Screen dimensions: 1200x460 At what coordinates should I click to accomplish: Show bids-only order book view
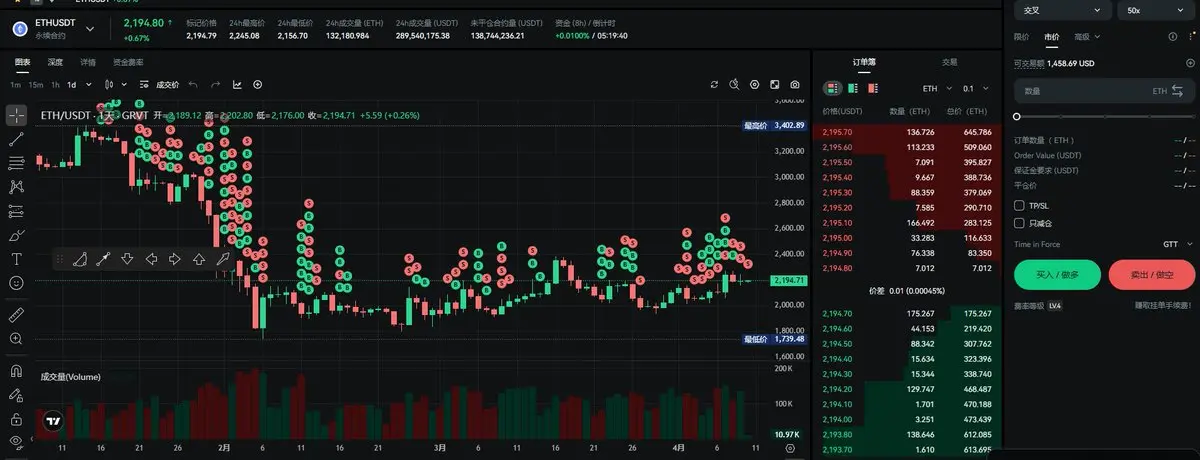(854, 88)
